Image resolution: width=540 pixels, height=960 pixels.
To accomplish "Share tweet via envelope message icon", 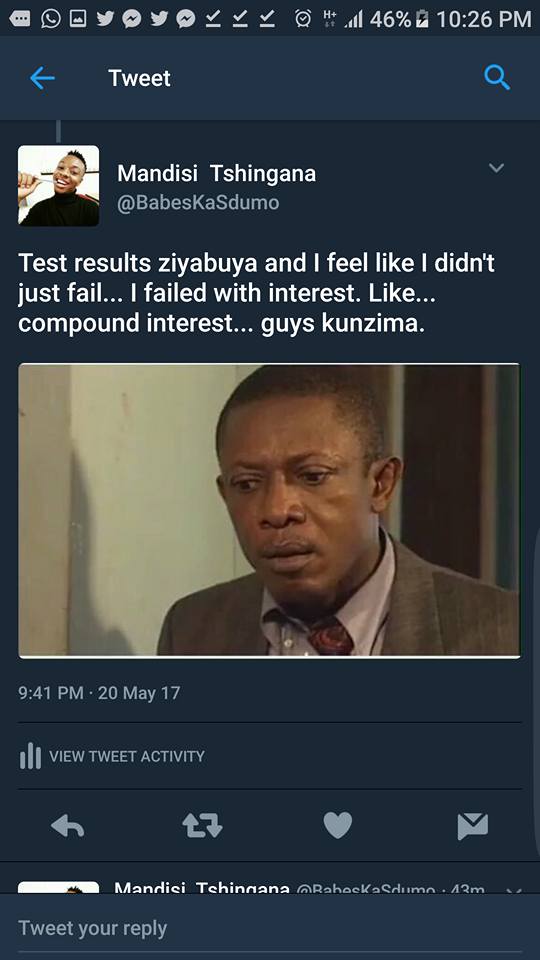I will coord(473,826).
